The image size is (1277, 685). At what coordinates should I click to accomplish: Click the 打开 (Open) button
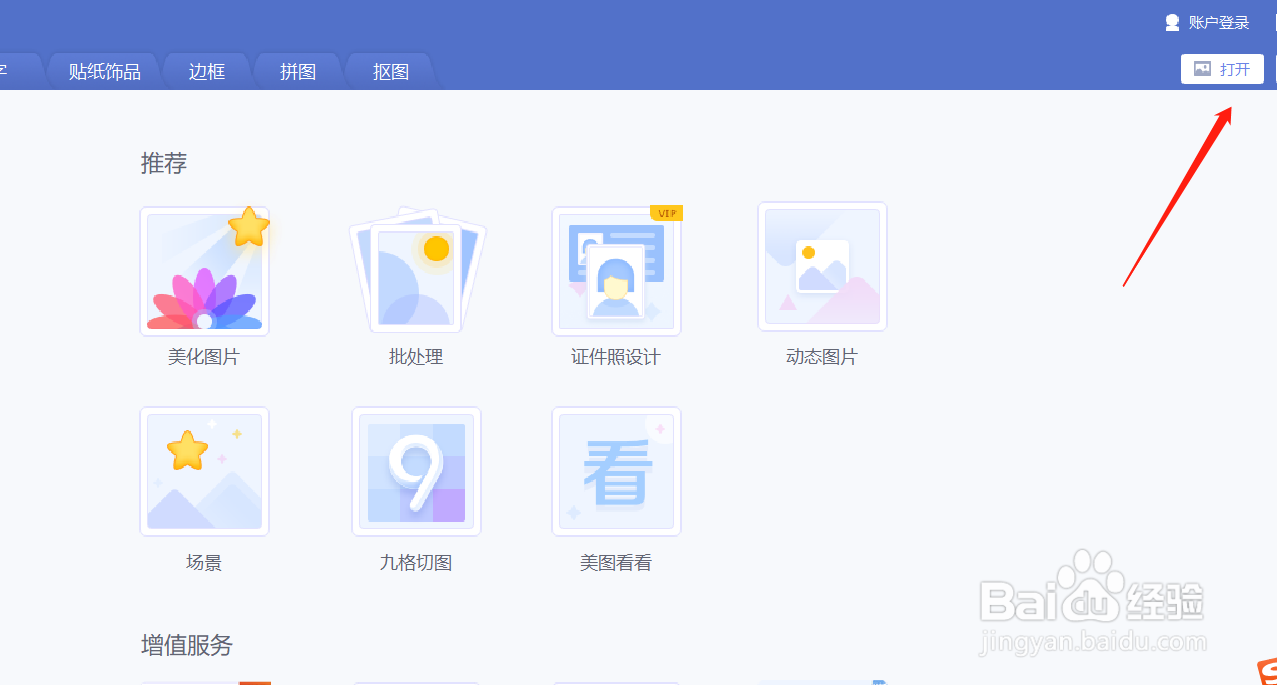tap(1222, 68)
